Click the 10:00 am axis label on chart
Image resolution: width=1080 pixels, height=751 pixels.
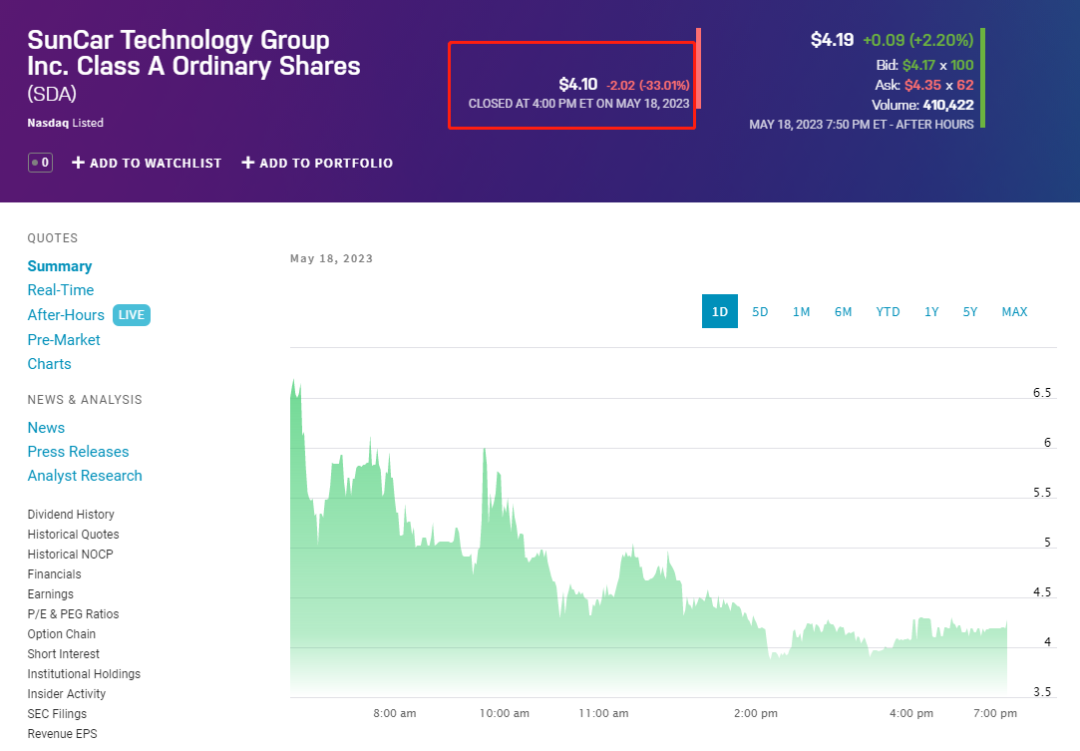(504, 713)
